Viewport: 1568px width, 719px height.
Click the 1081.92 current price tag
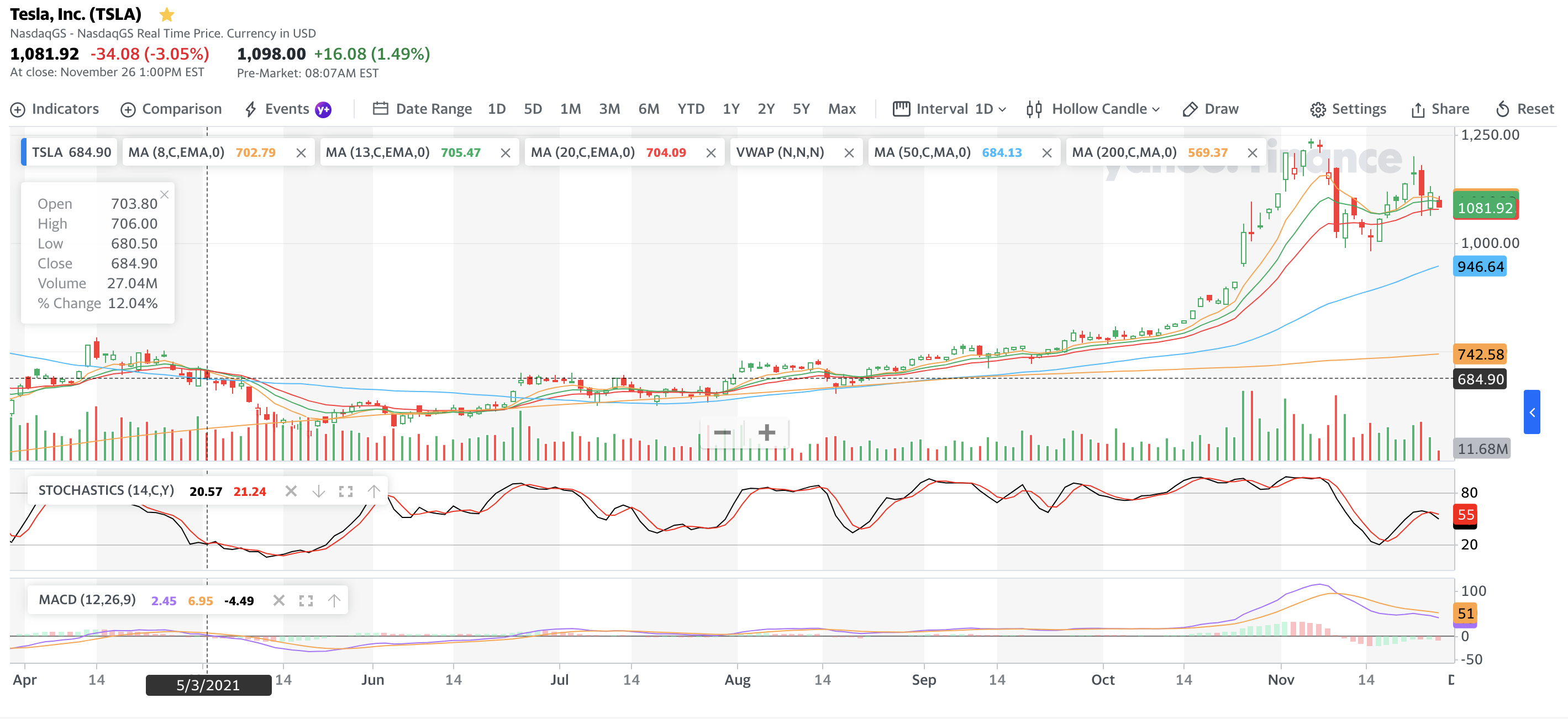(1485, 208)
